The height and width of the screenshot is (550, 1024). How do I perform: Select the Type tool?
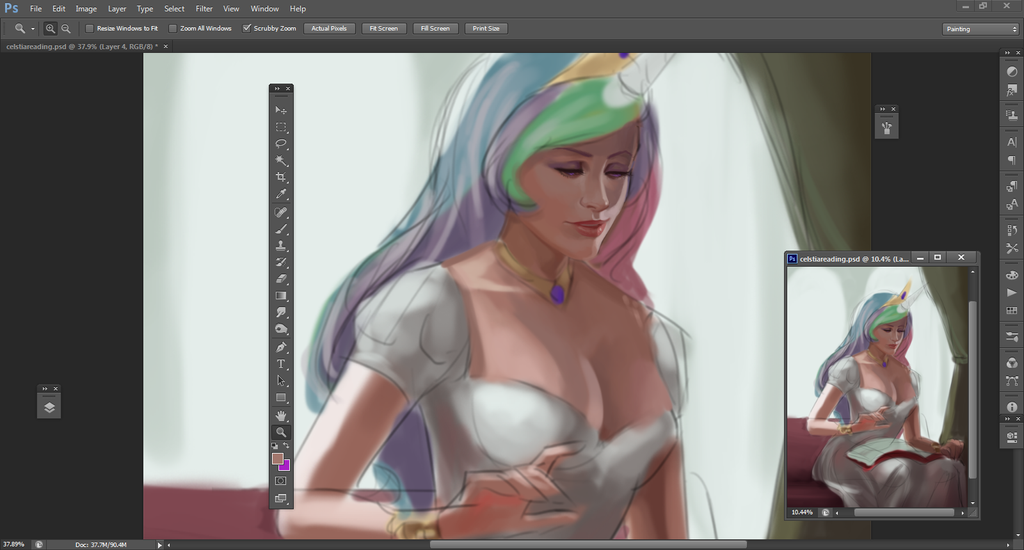tap(281, 364)
